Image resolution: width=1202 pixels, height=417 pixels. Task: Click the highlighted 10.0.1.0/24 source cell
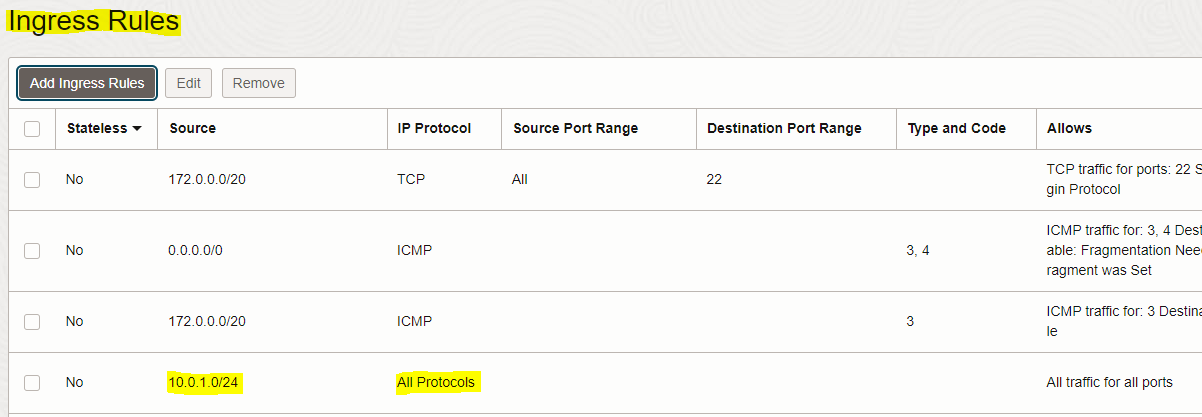click(207, 382)
